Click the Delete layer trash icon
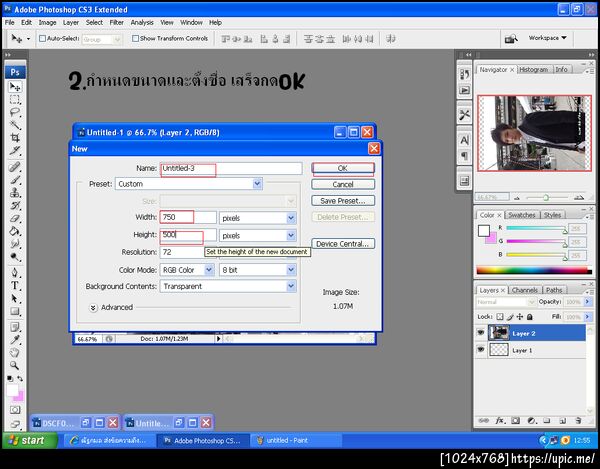The width and height of the screenshot is (600, 469). [x=579, y=420]
